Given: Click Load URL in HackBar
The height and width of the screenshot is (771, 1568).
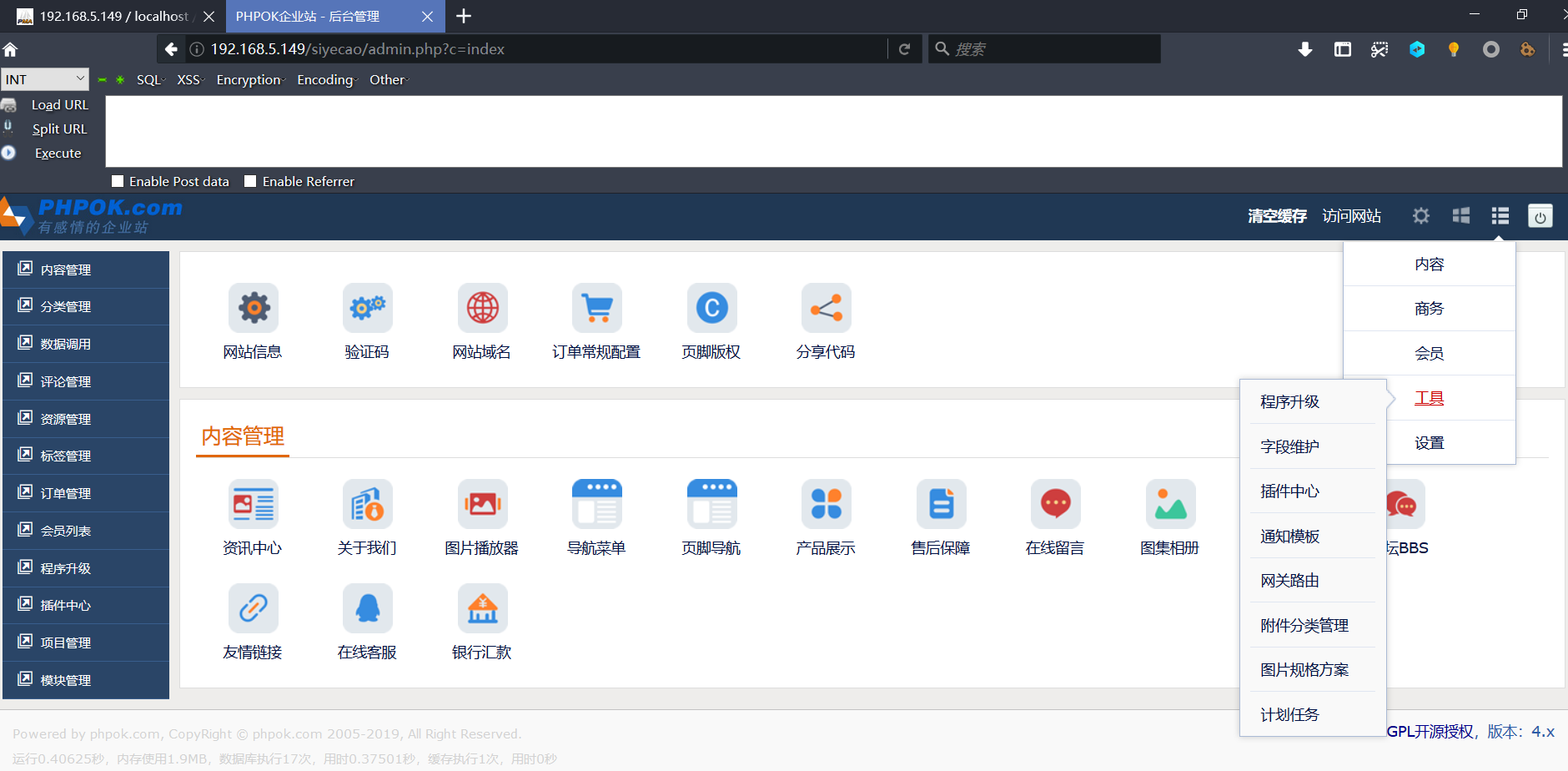Looking at the screenshot, I should click(60, 104).
